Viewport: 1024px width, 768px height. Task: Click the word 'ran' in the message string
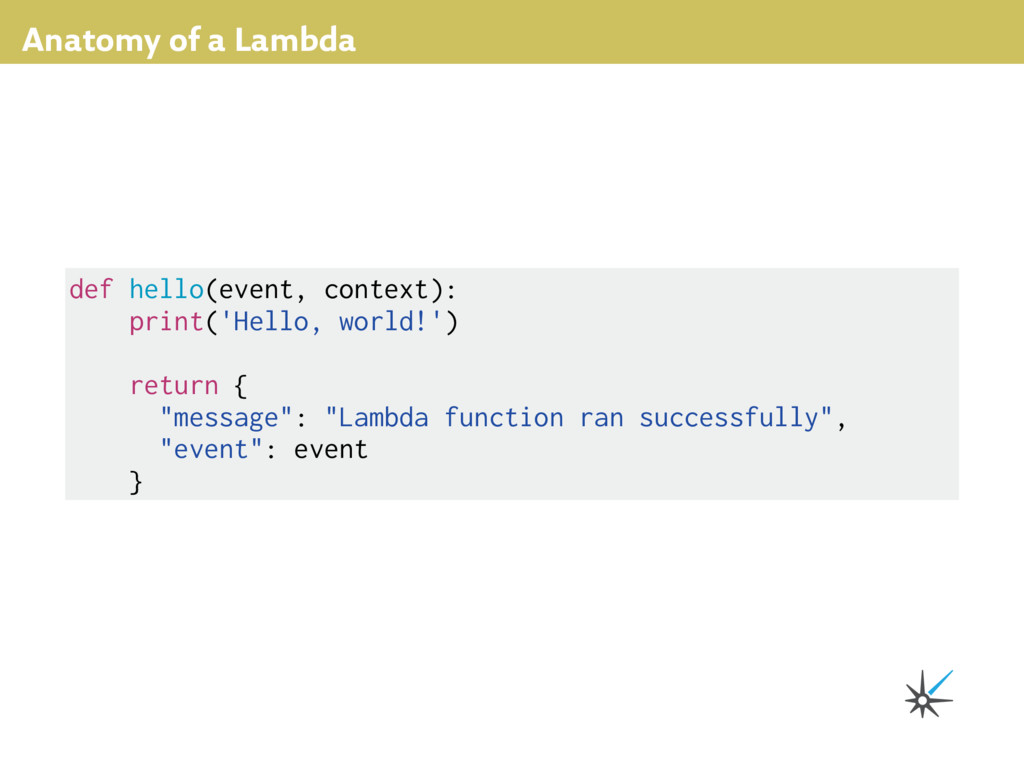tap(601, 417)
